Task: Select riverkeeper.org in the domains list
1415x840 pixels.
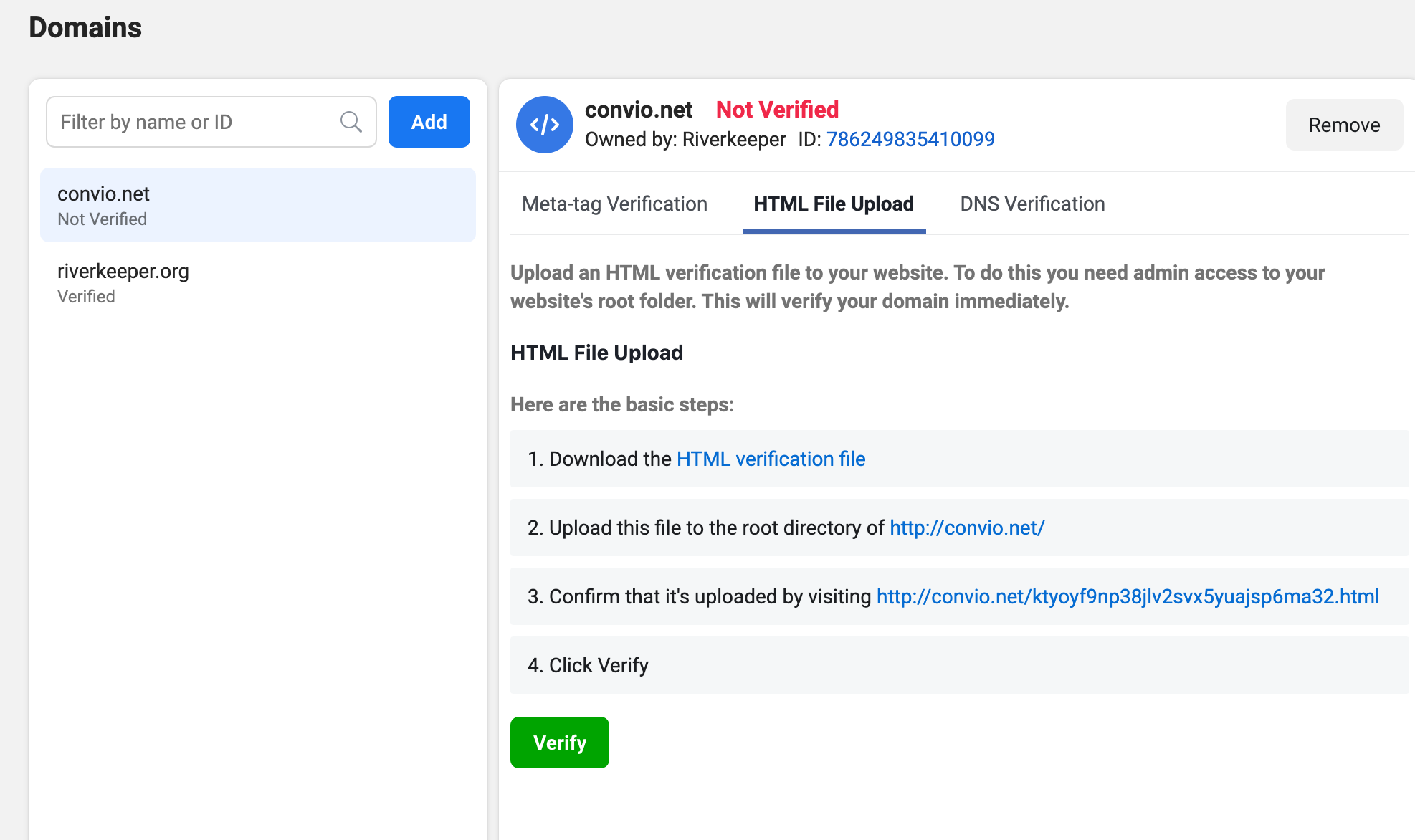Action: pyautogui.click(x=258, y=282)
